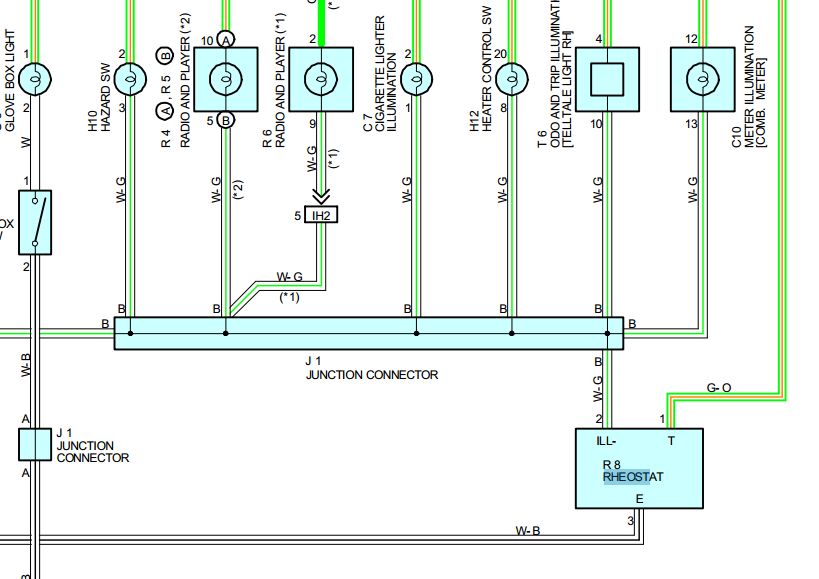Image resolution: width=819 pixels, height=579 pixels.
Task: Select the T6 Odo and Trip square symbol
Action: tap(607, 78)
